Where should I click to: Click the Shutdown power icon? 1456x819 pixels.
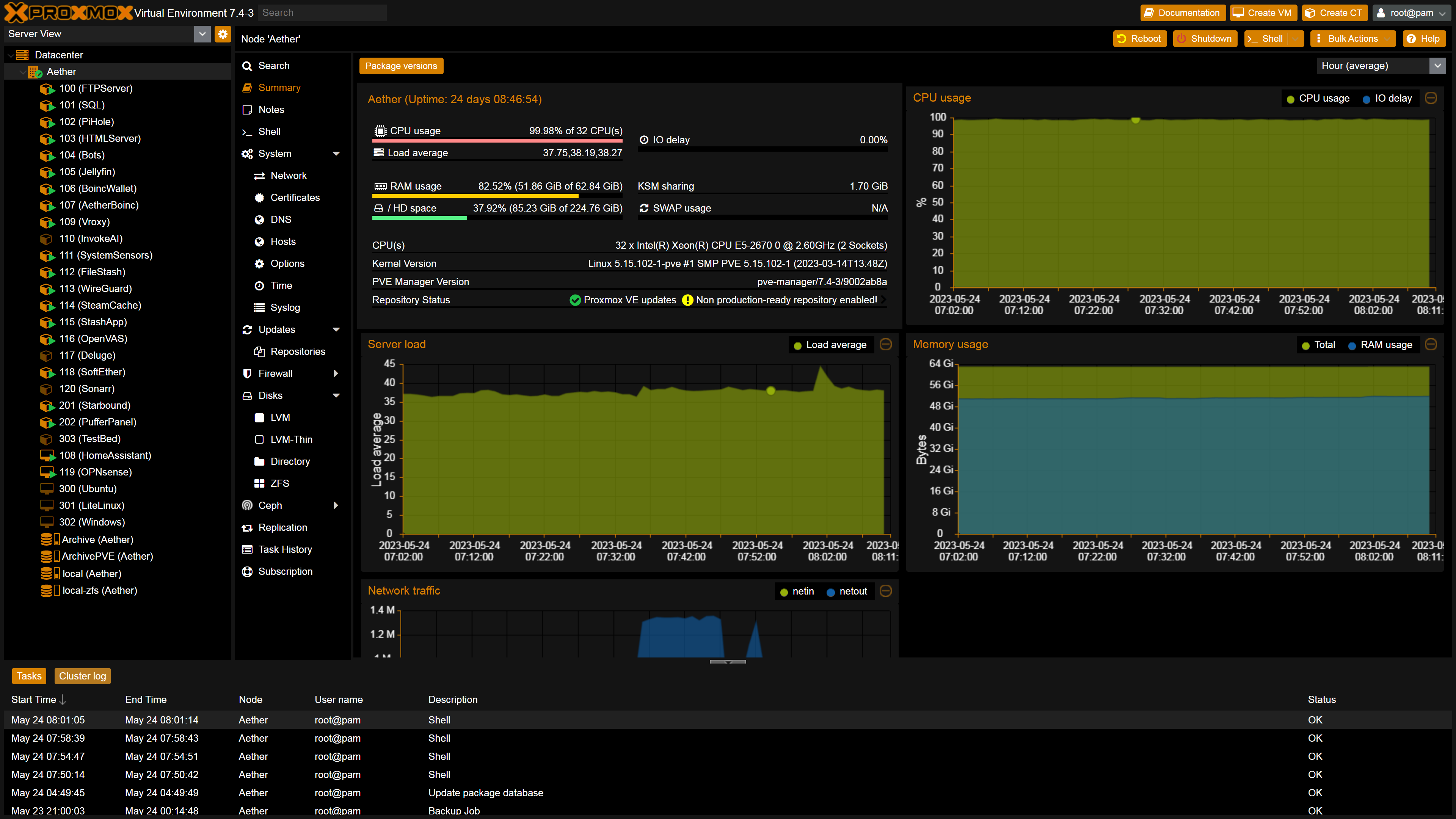pos(1182,38)
